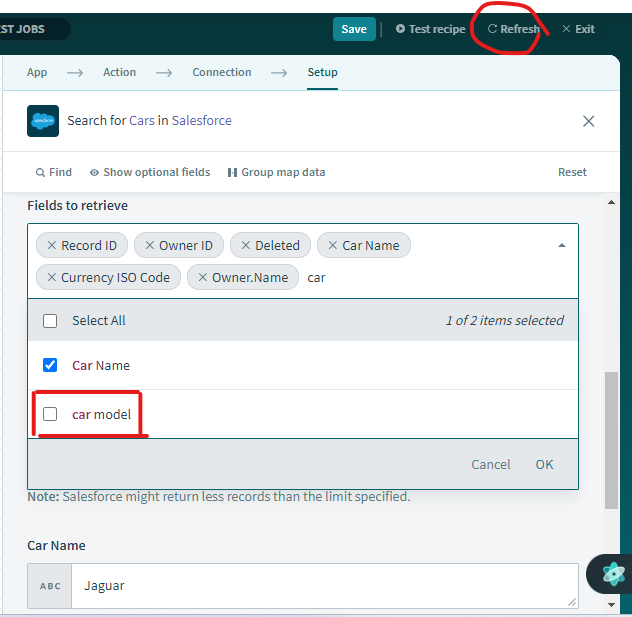Click Group map data option
This screenshot has height=617, width=632.
(x=276, y=172)
